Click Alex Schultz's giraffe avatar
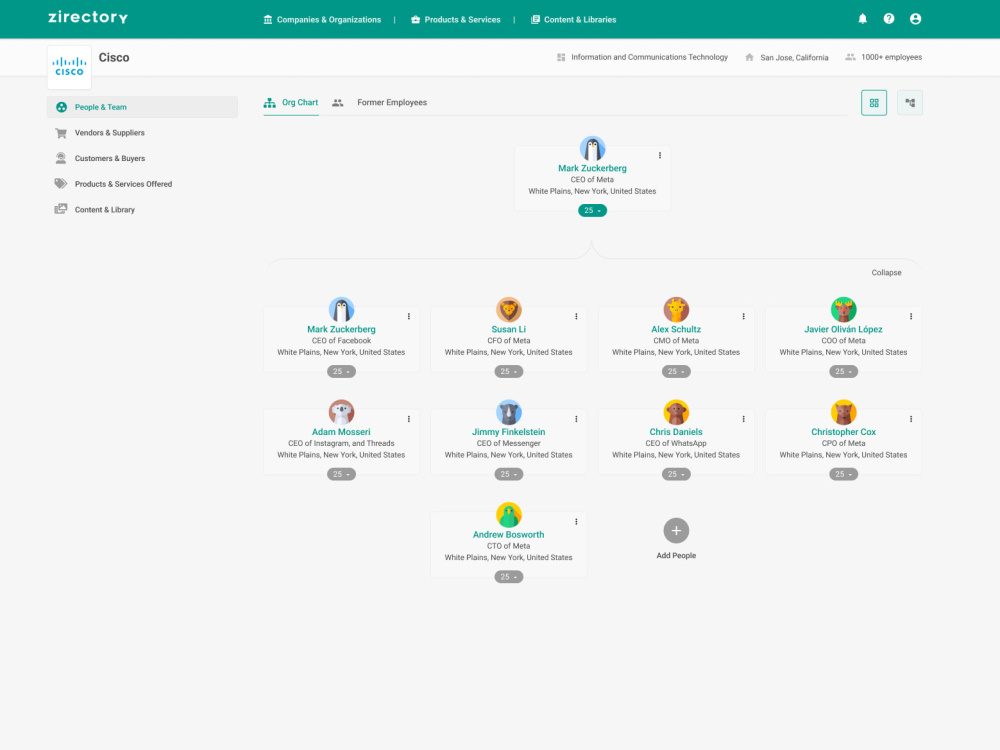Screen dimensions: 1000x750 676,310
